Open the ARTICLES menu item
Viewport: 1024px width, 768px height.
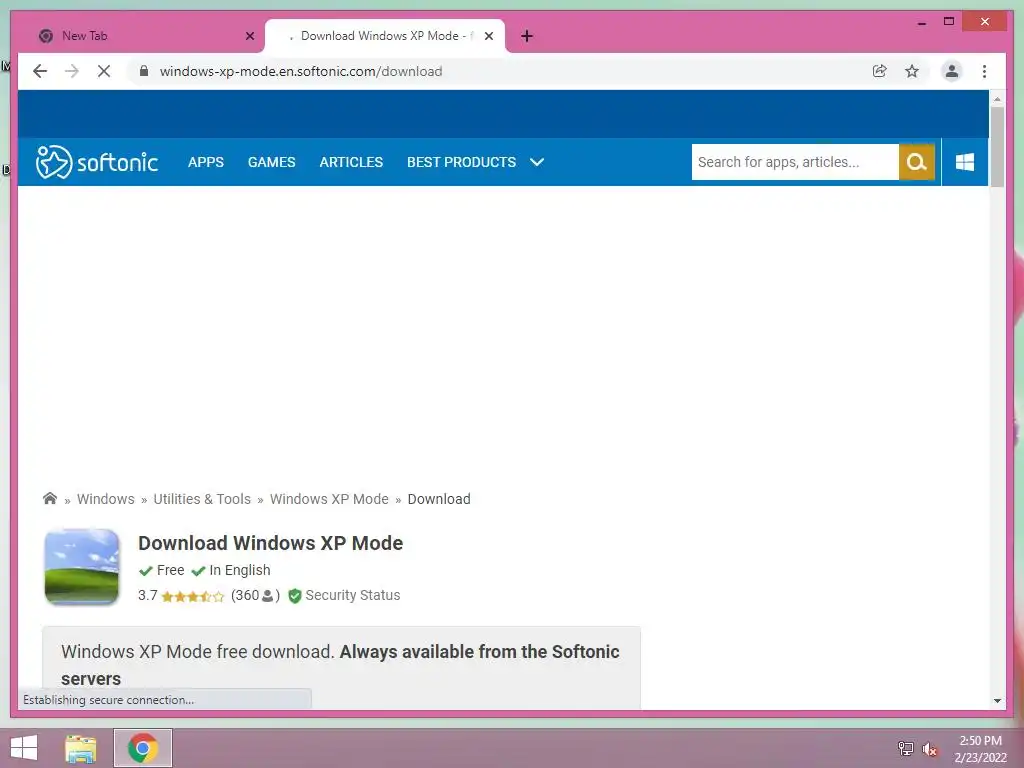(351, 162)
